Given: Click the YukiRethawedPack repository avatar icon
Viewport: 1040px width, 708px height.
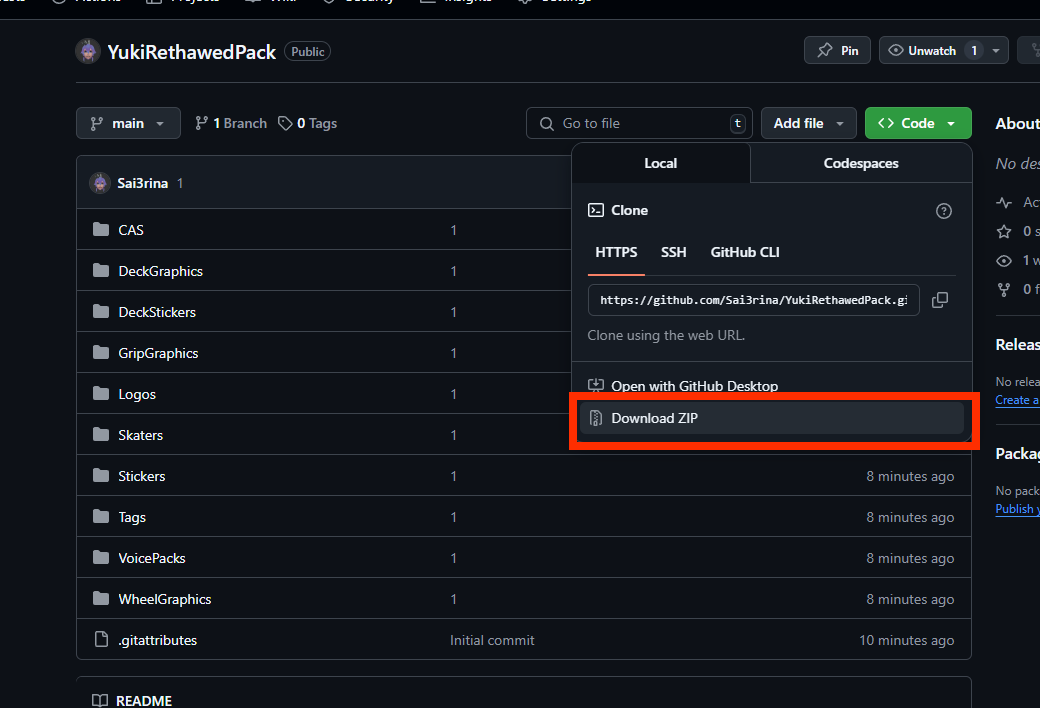Looking at the screenshot, I should click(88, 52).
